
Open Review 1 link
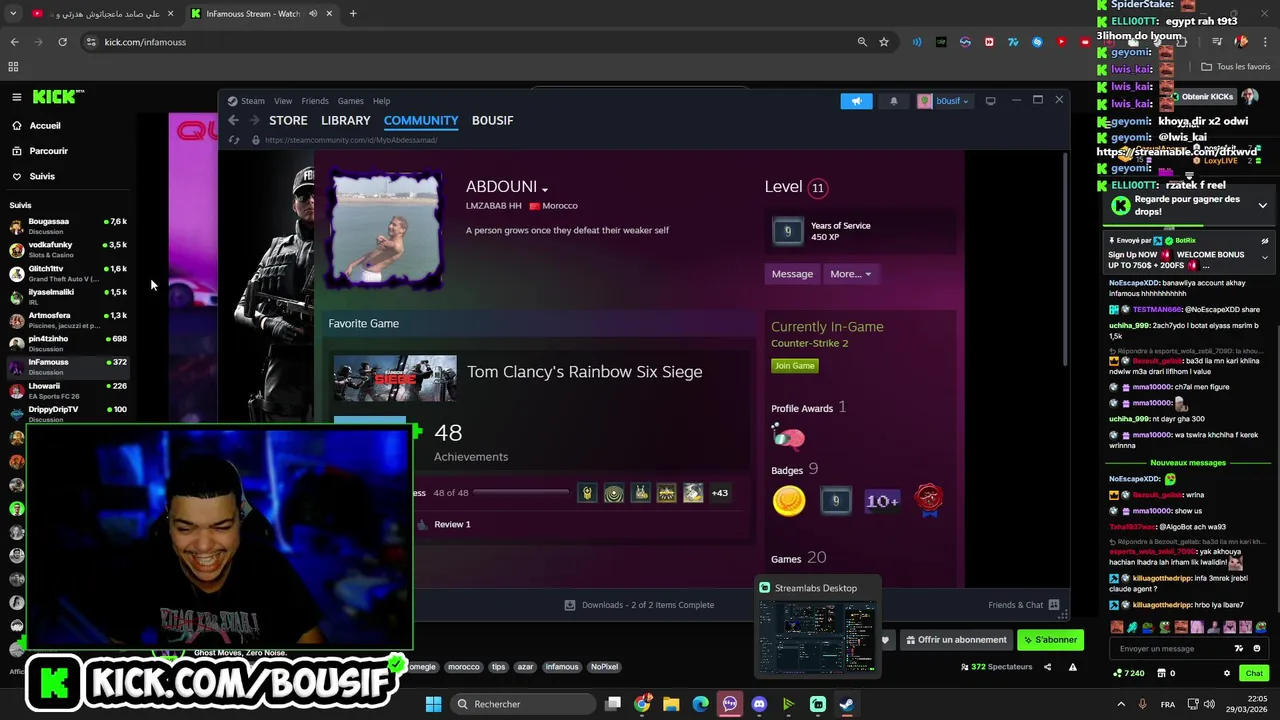point(452,524)
